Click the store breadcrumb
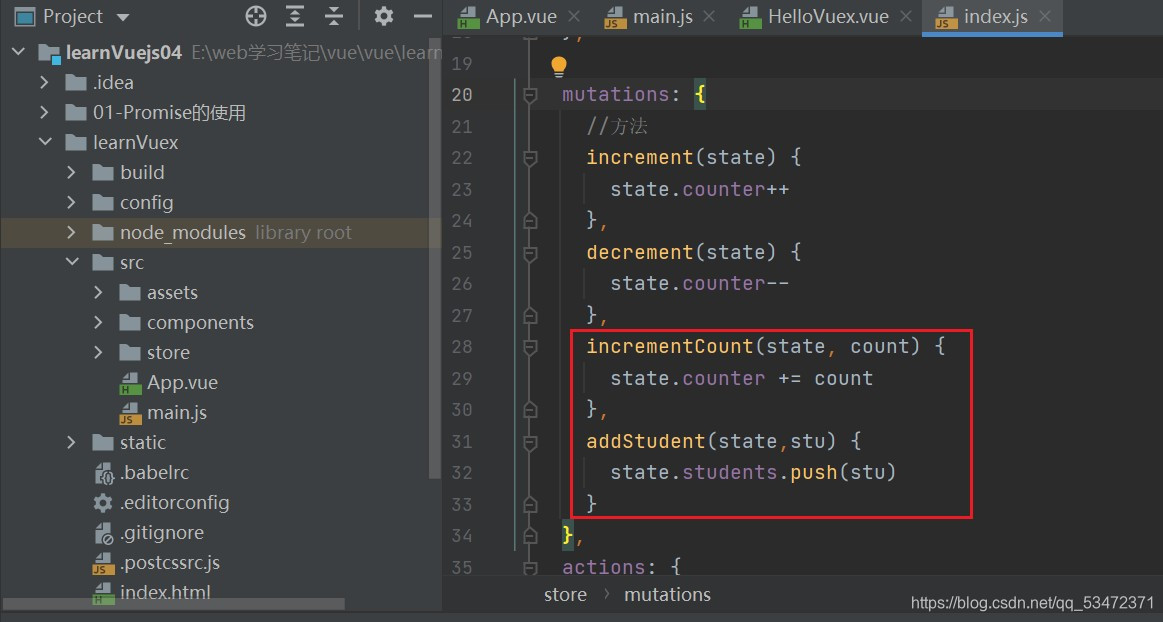Screen dimensions: 1163x622 point(565,595)
